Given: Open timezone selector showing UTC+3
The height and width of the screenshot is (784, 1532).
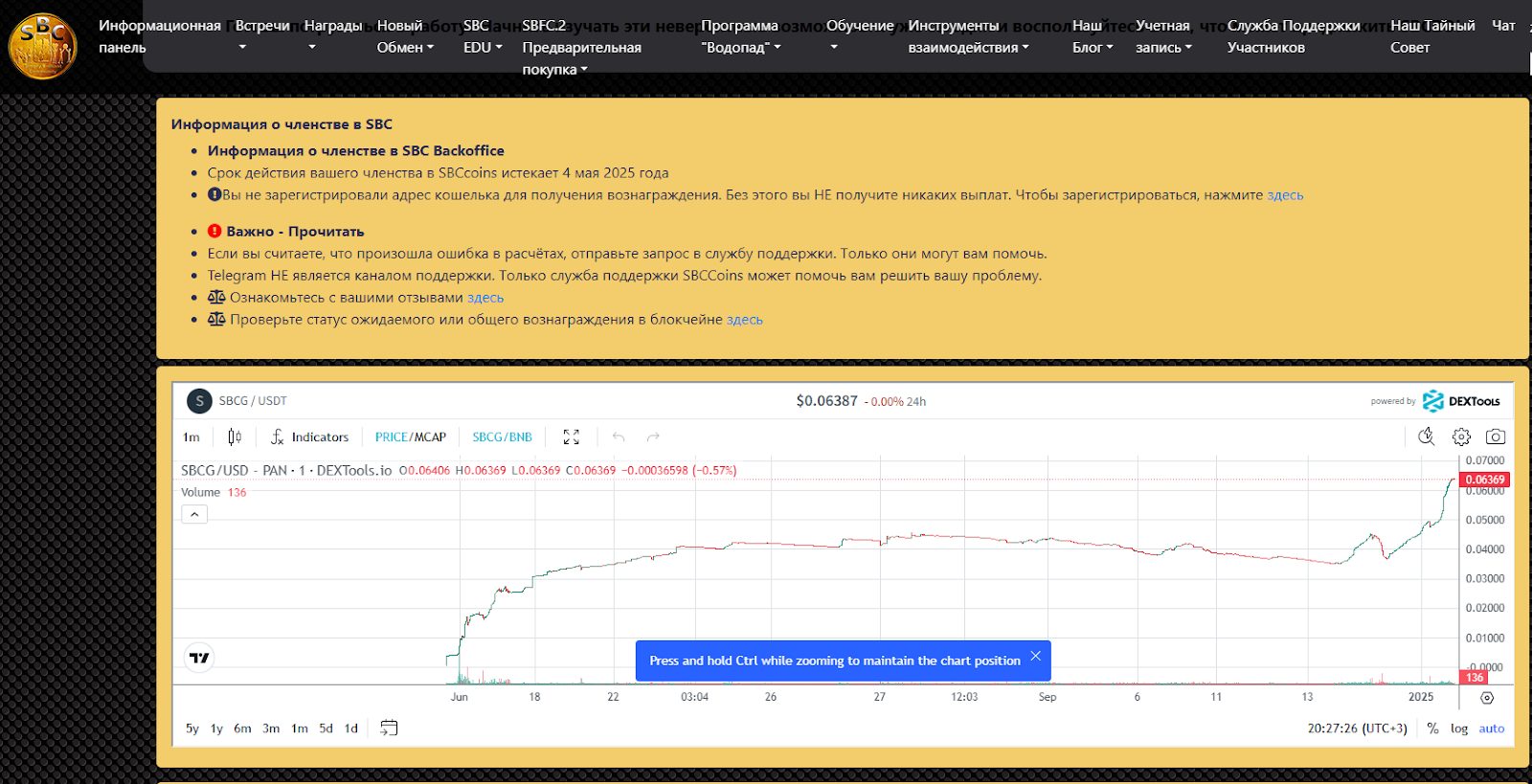Looking at the screenshot, I should (x=1358, y=728).
